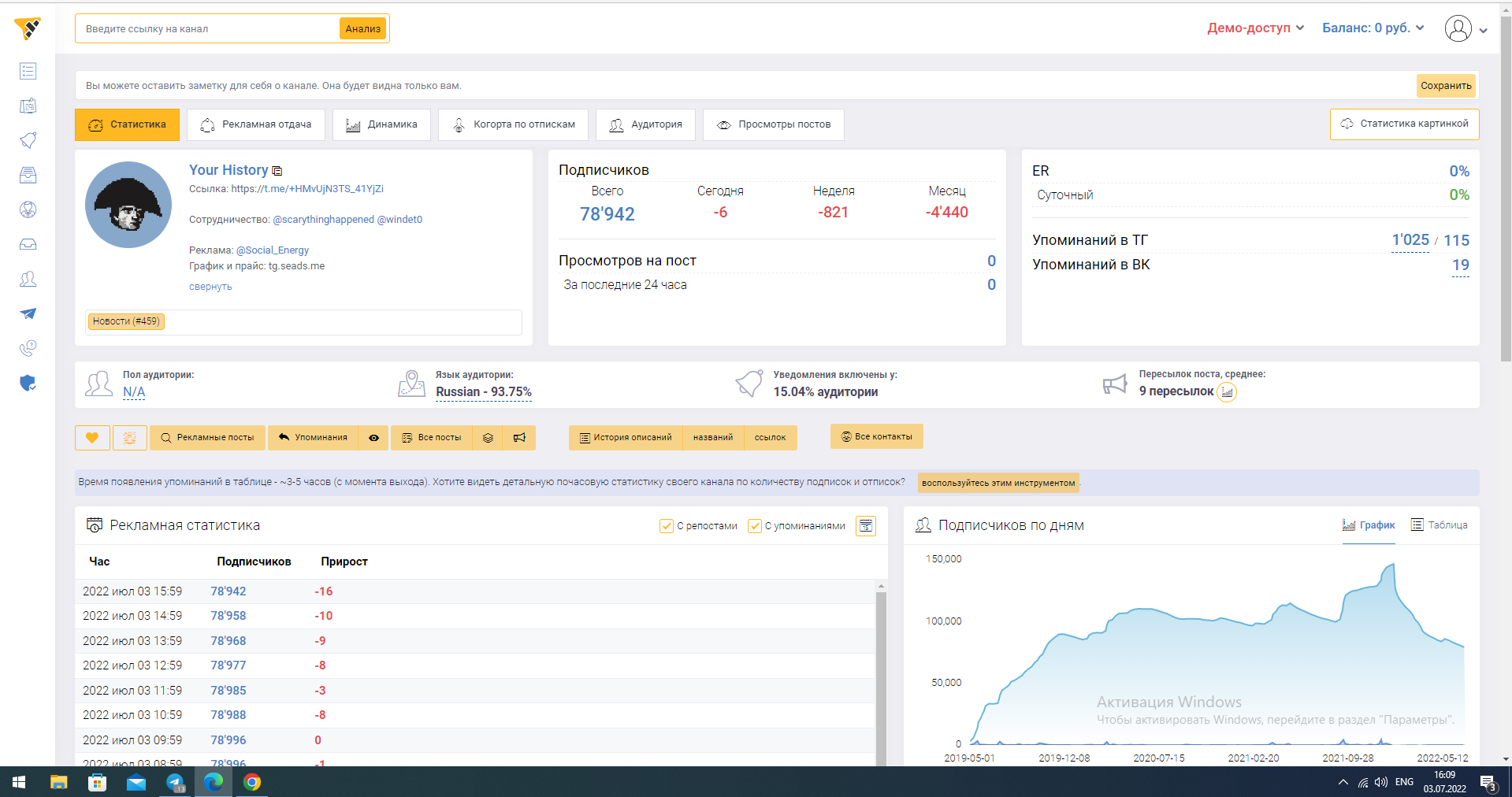Image resolution: width=1512 pixels, height=797 pixels.
Task: Click the filter icon in Рекламная статистика header
Action: click(865, 526)
